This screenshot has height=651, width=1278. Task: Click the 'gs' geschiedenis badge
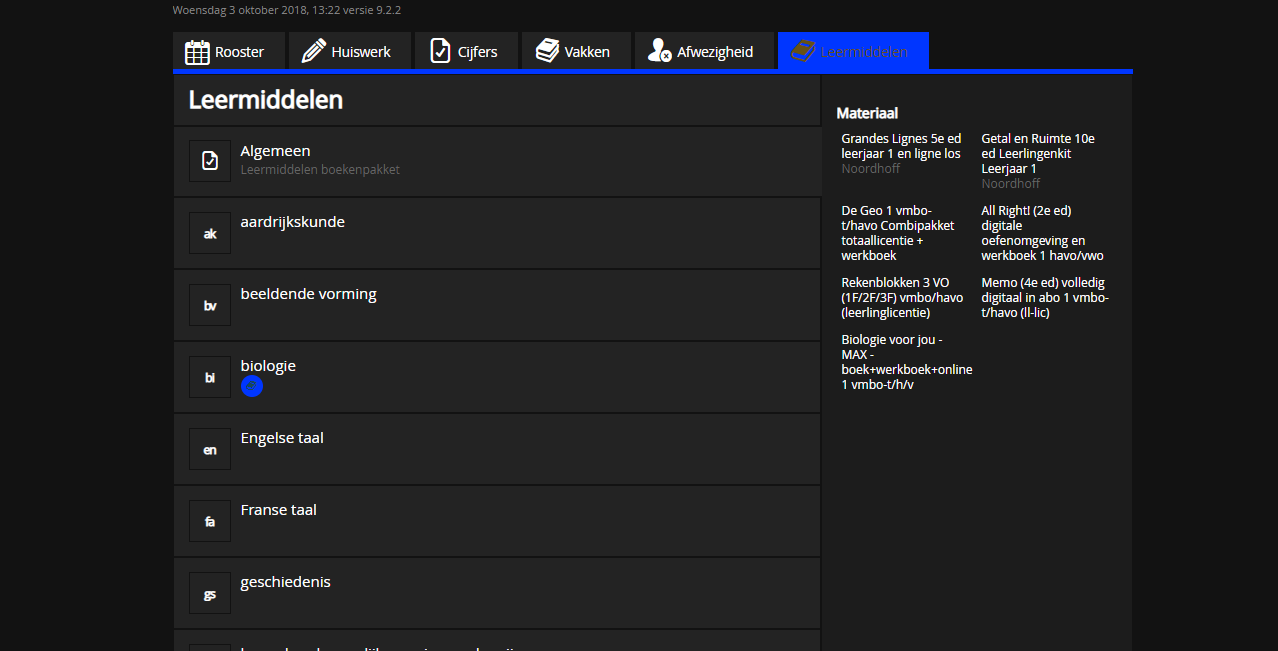click(210, 593)
